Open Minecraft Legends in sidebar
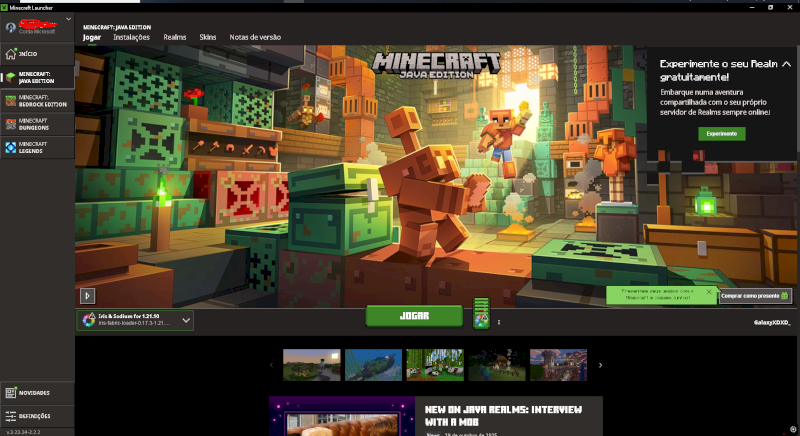Image resolution: width=800 pixels, height=436 pixels. coord(37,148)
